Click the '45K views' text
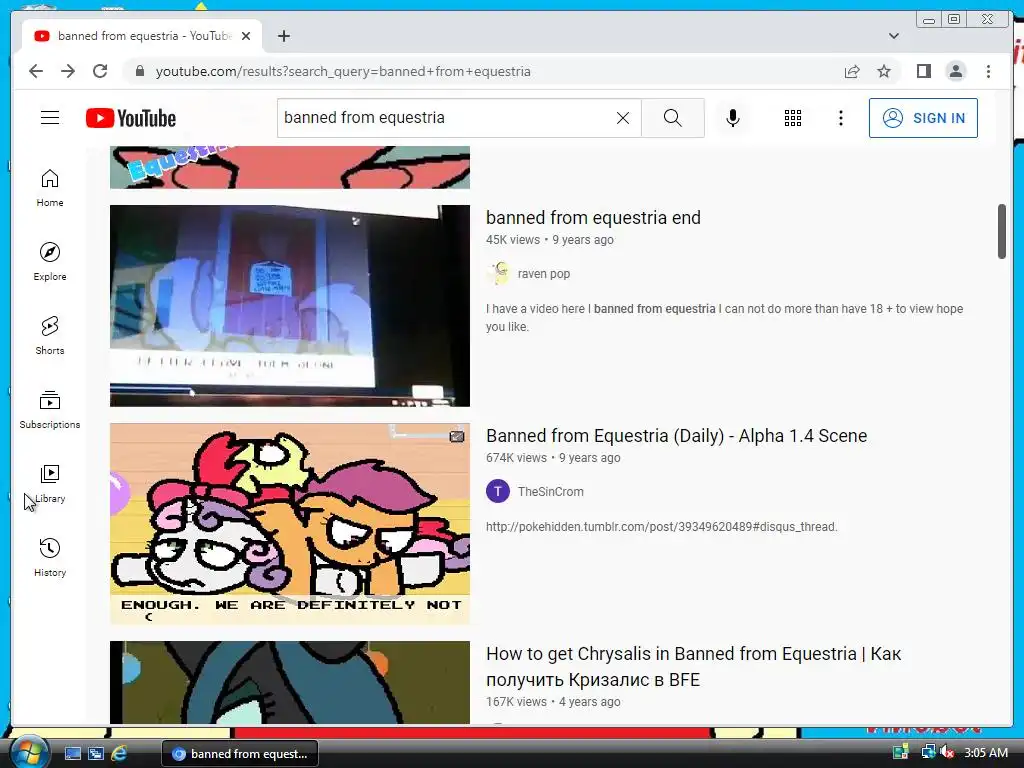Image resolution: width=1024 pixels, height=768 pixels. 513,240
